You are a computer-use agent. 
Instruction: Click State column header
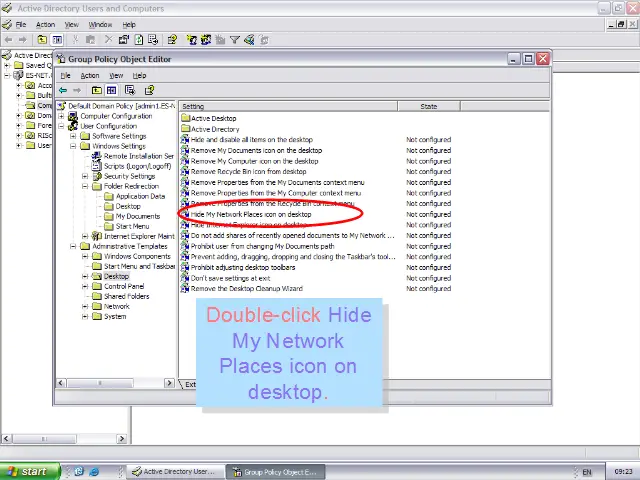tap(429, 107)
